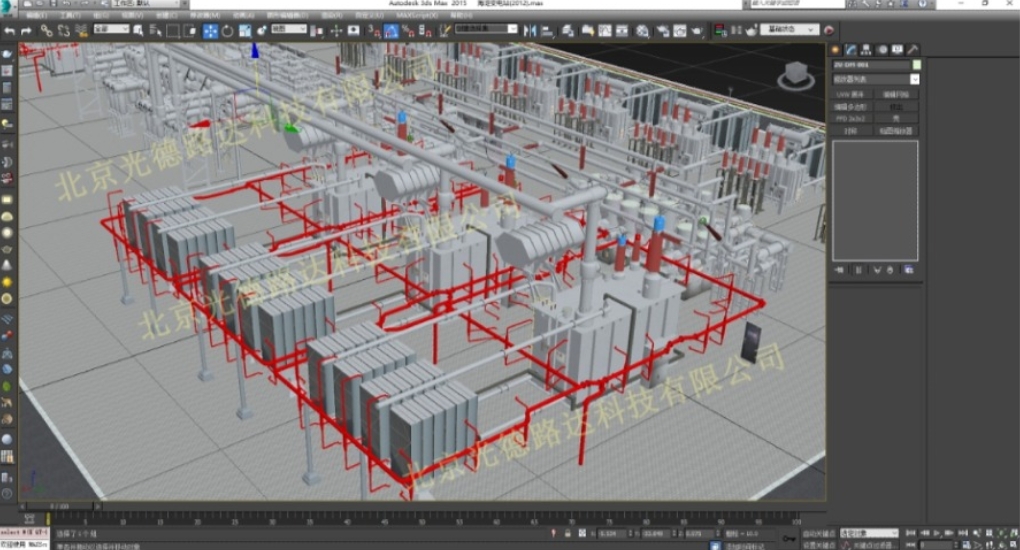Click the object color swatch beside name
The height and width of the screenshot is (550, 1020).
(x=916, y=65)
